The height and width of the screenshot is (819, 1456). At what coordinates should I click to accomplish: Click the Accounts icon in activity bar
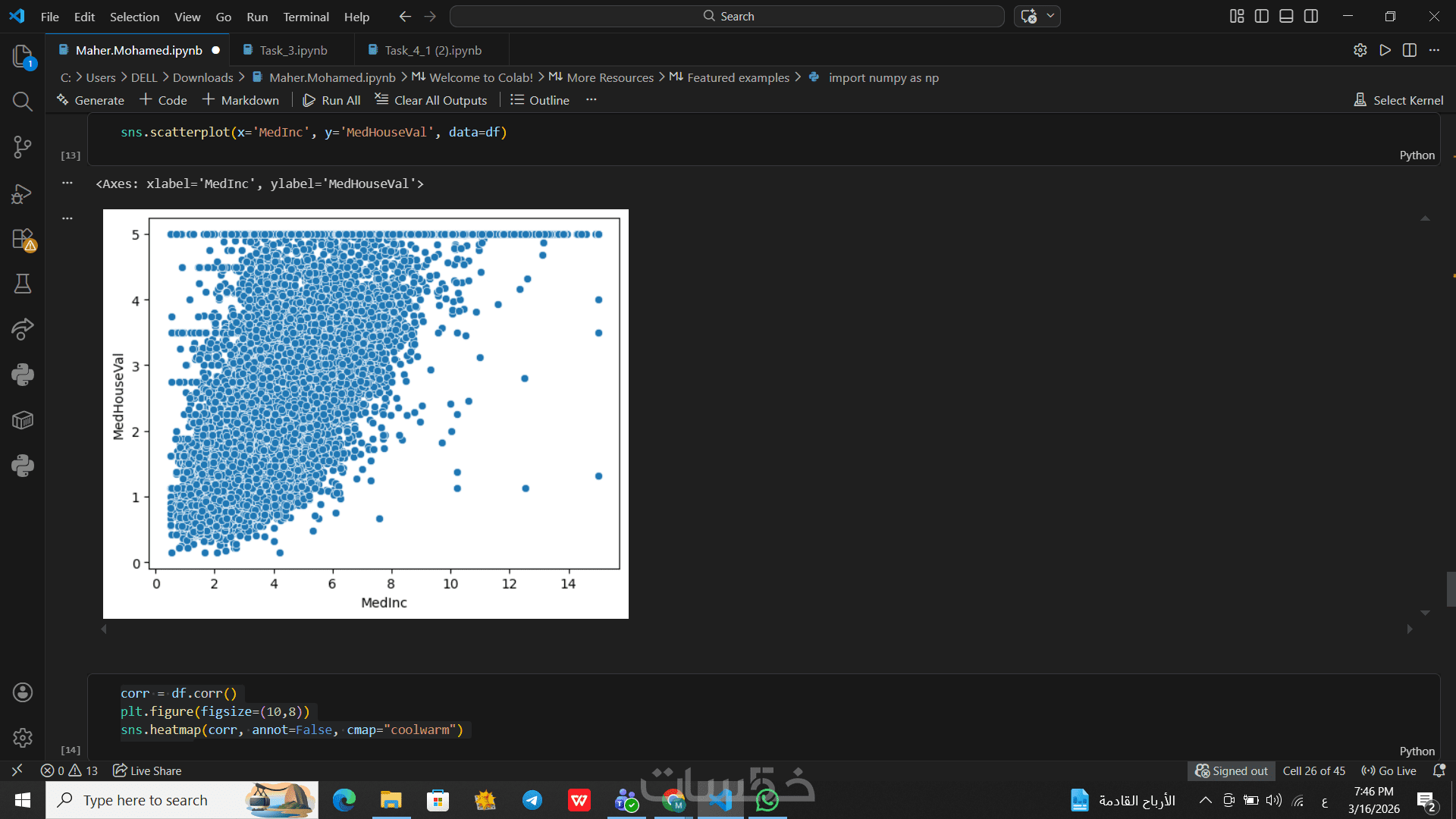click(x=23, y=692)
